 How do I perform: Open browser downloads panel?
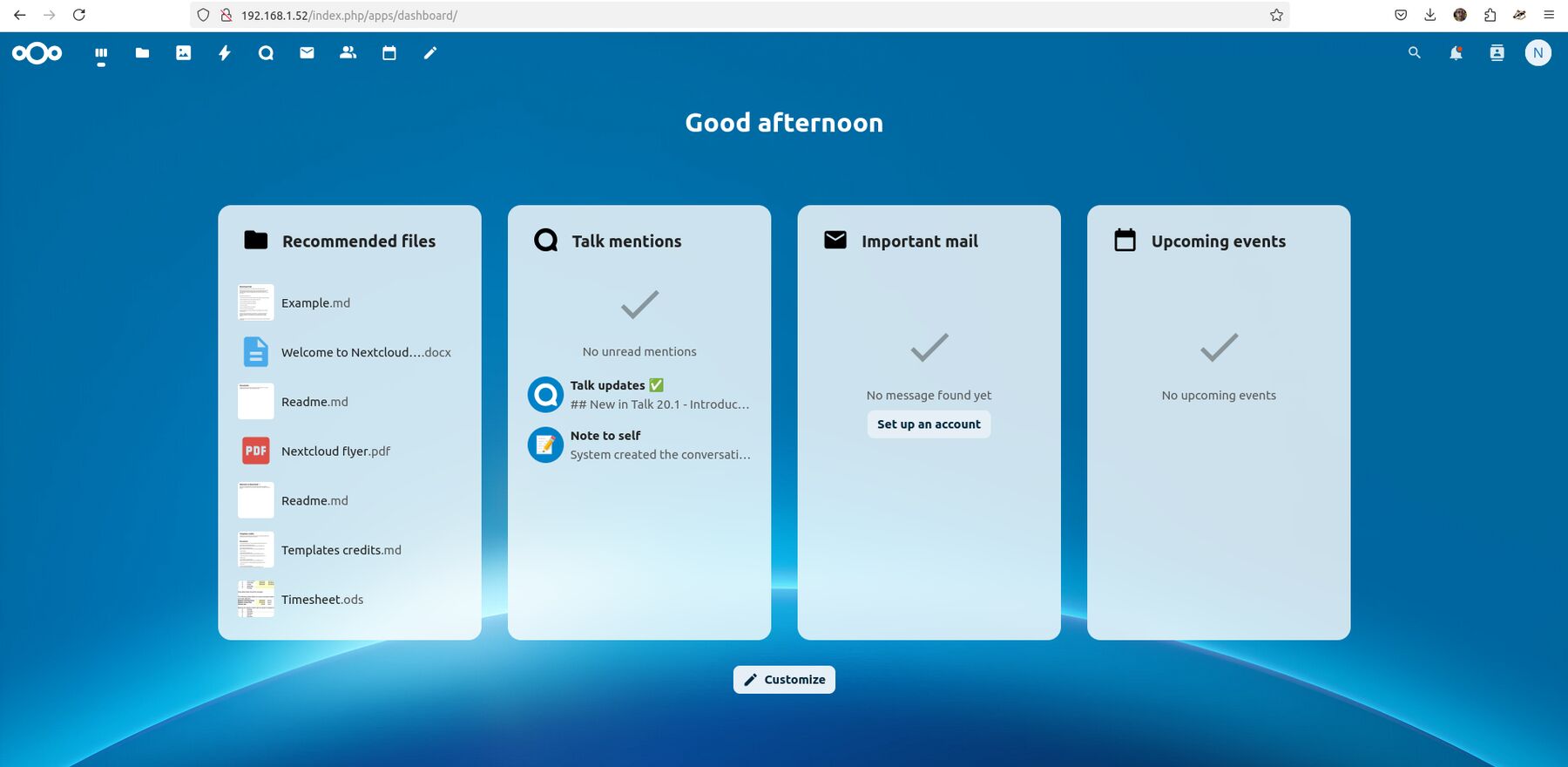[1430, 15]
